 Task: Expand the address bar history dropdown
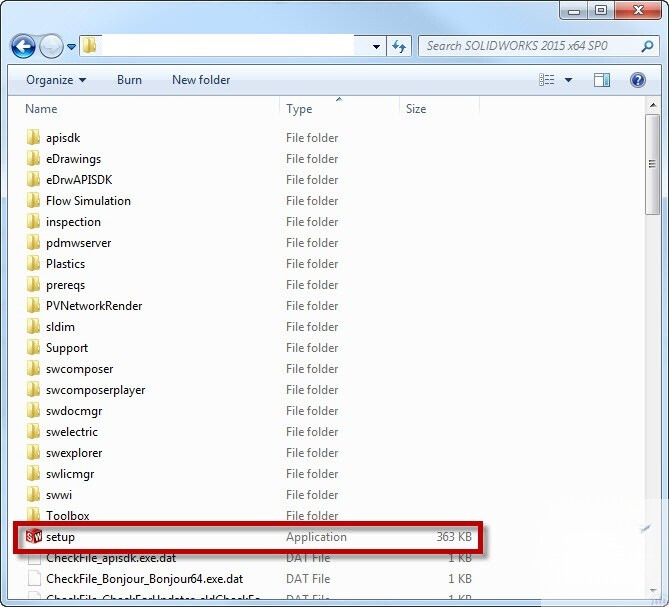(376, 46)
